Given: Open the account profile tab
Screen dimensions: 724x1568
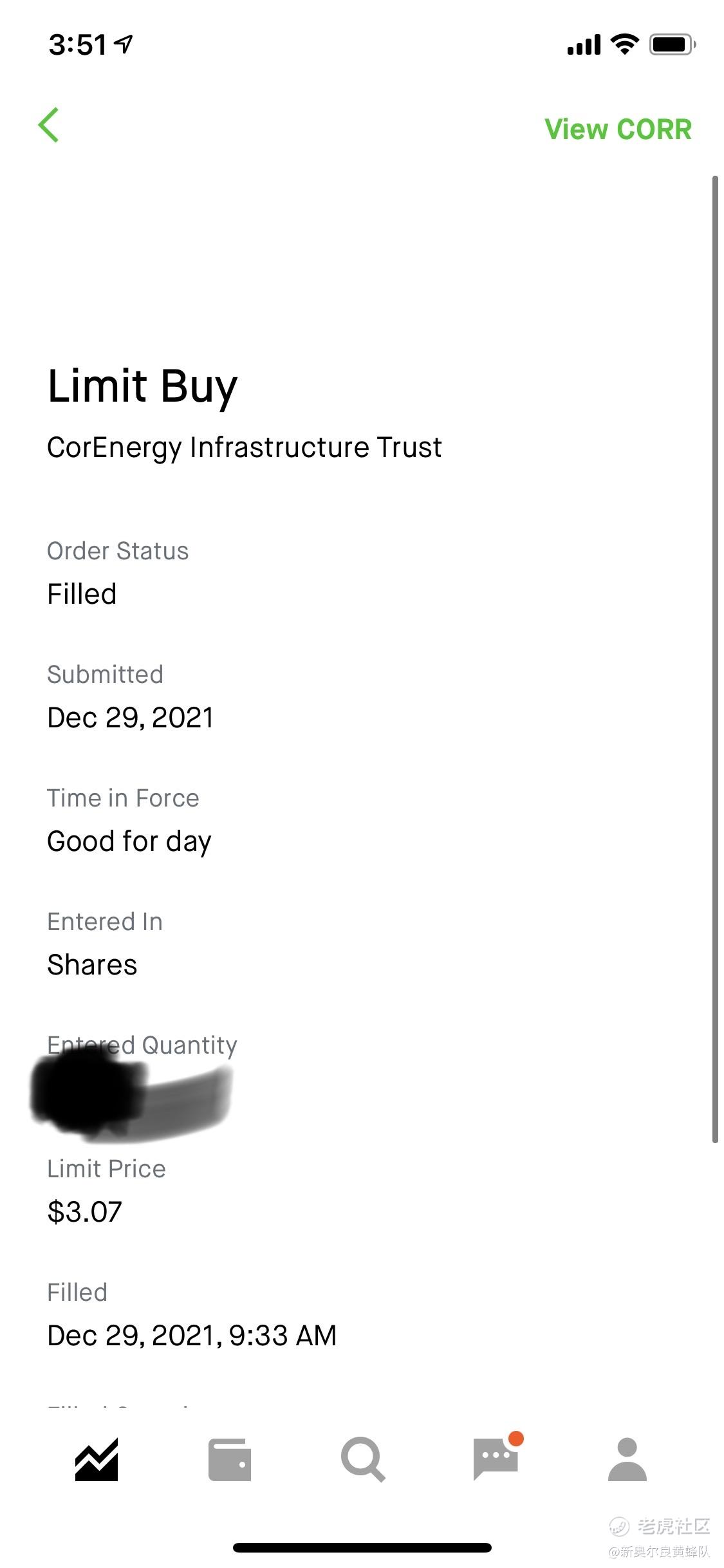Looking at the screenshot, I should [x=627, y=1459].
